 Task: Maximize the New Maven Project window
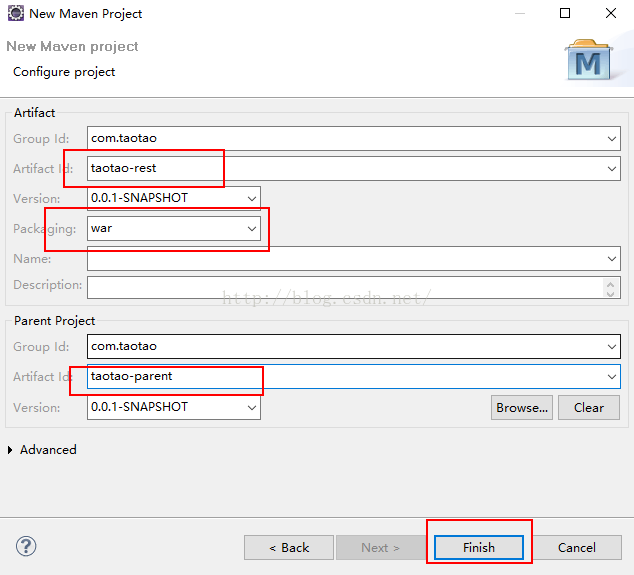point(565,13)
